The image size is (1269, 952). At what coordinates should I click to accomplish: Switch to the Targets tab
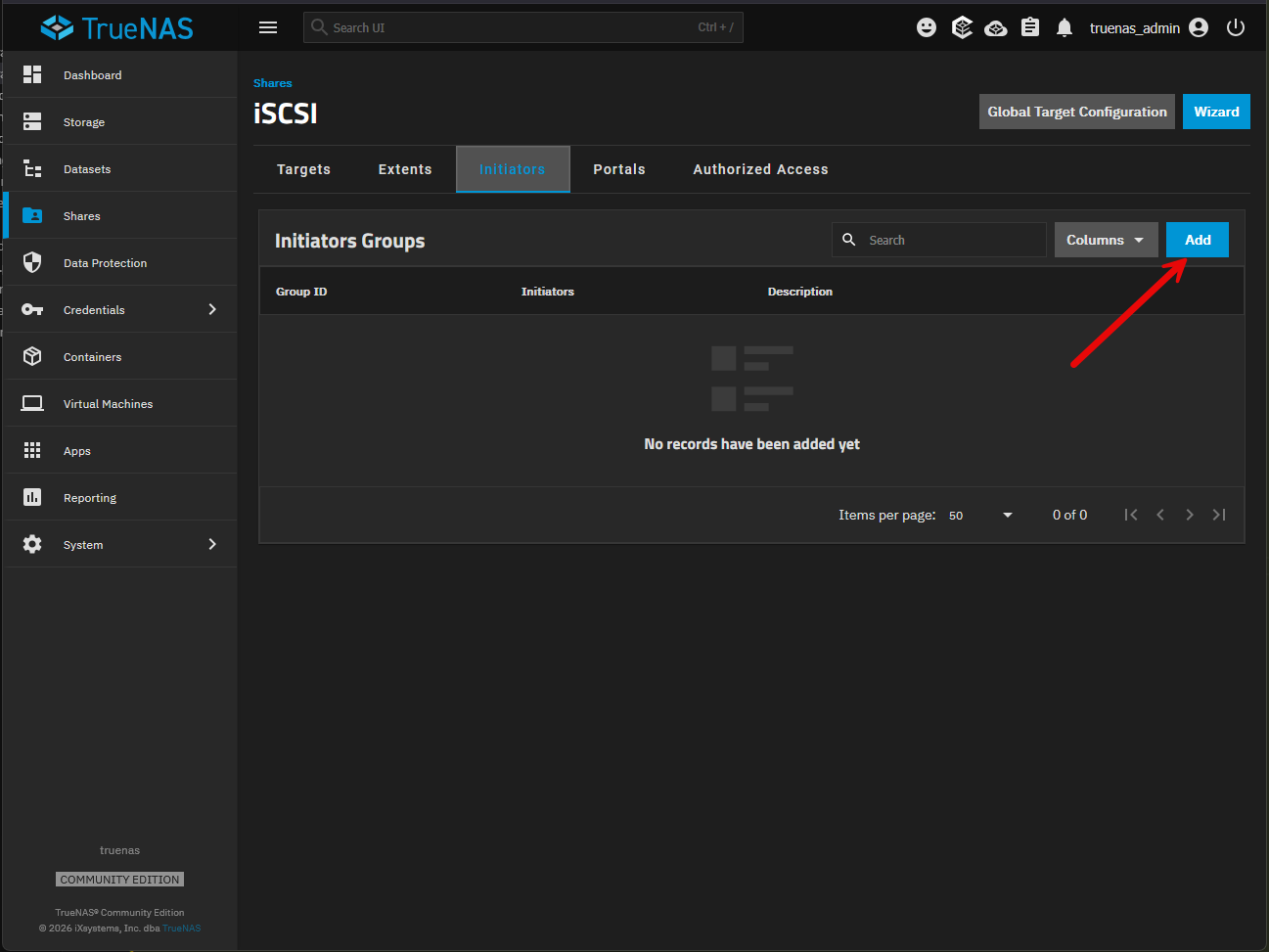303,169
